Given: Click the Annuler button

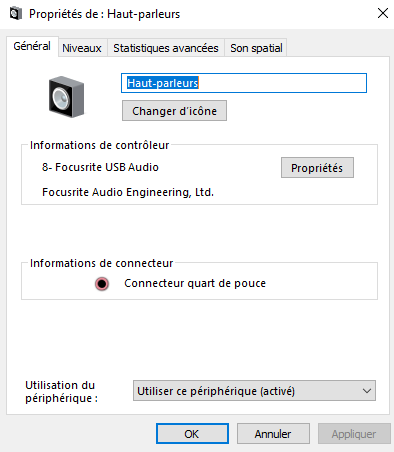Looking at the screenshot, I should 273,434.
